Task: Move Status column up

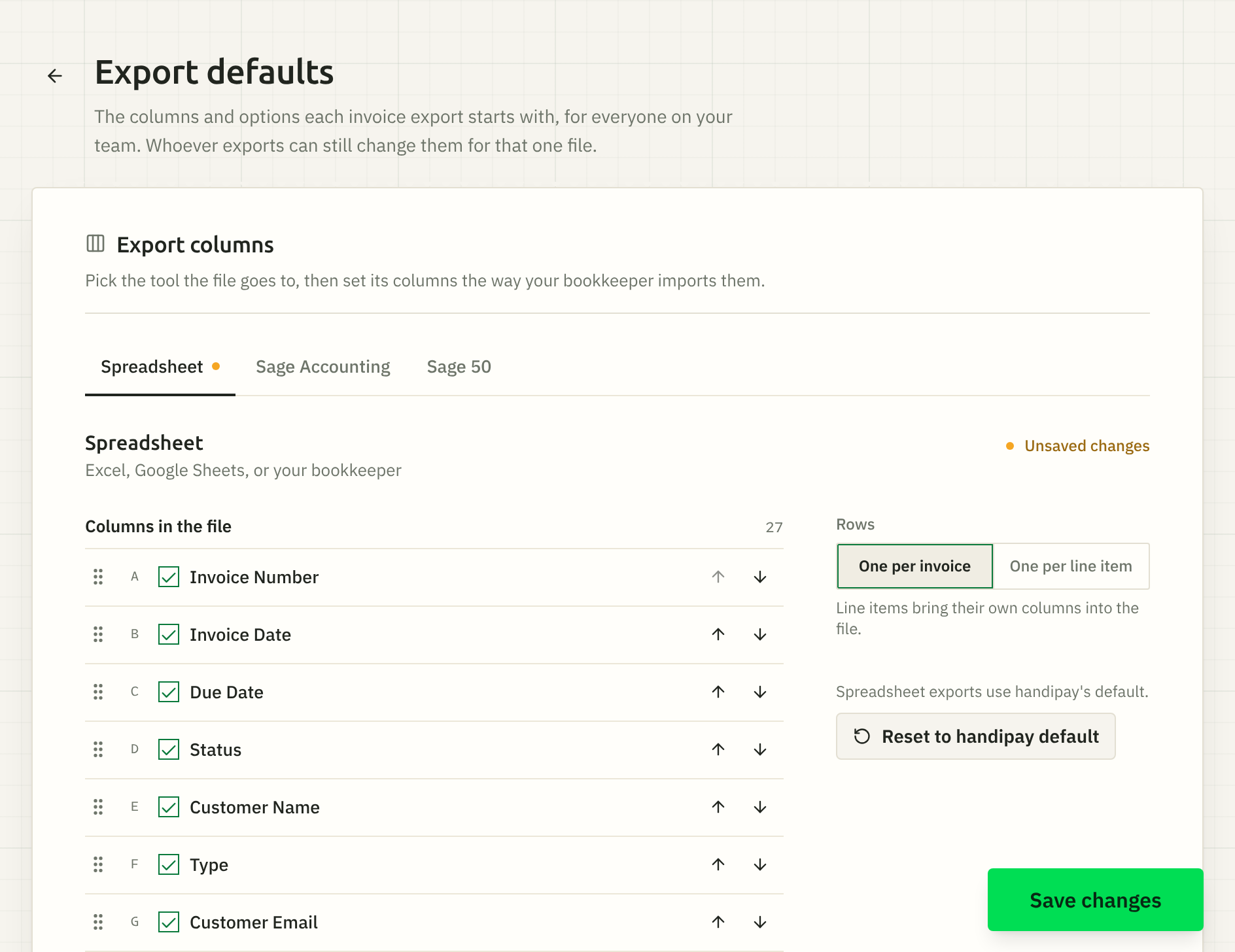Action: 718,749
